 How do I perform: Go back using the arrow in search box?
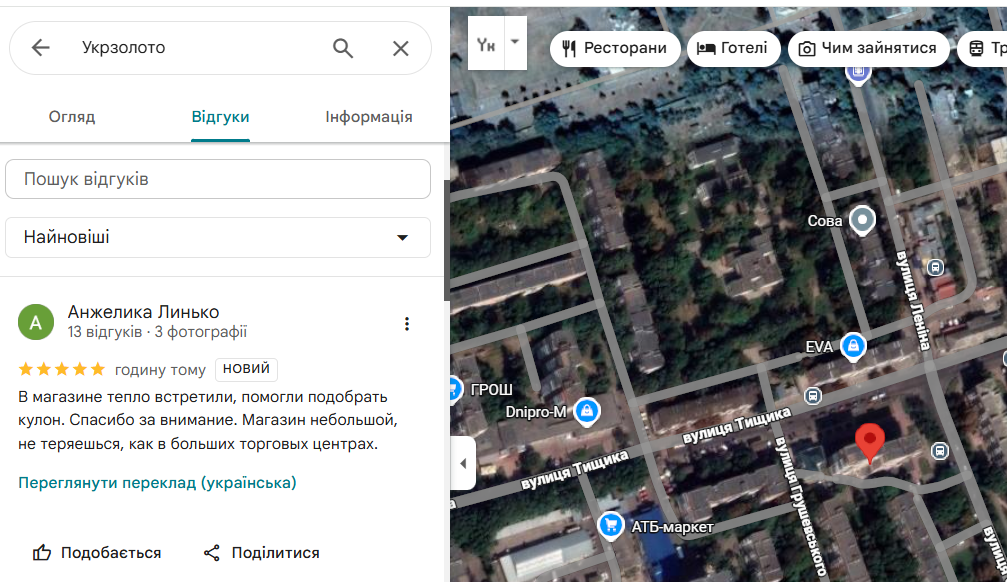pyautogui.click(x=40, y=48)
